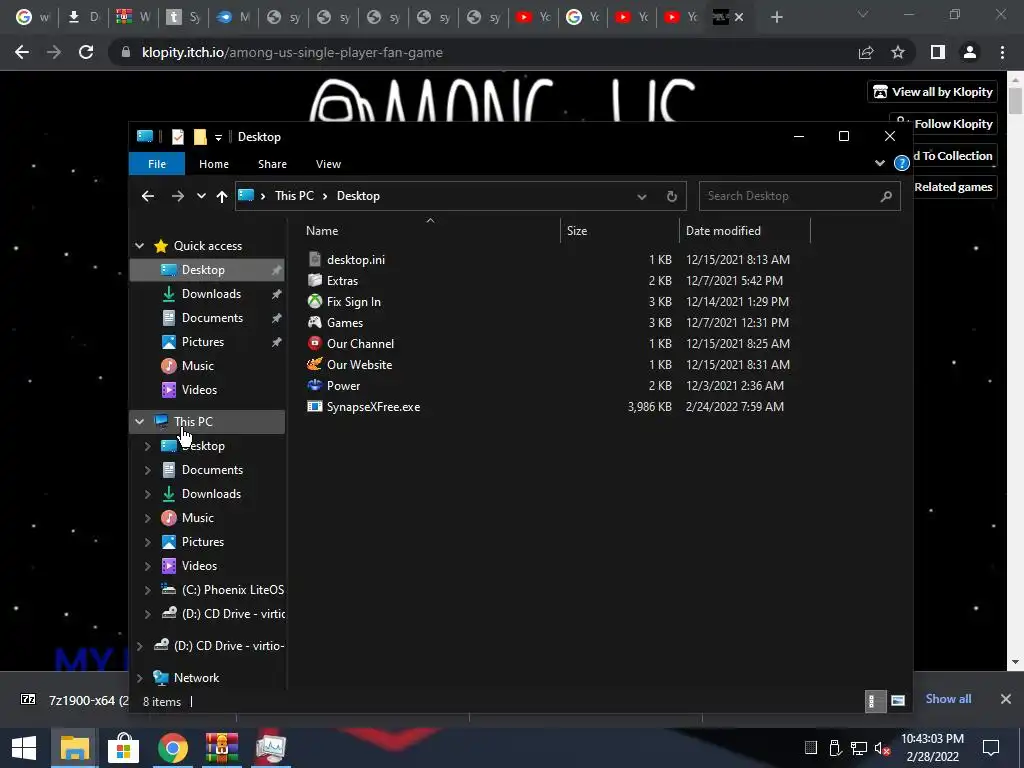Expand Downloads under This PC

coord(148,494)
